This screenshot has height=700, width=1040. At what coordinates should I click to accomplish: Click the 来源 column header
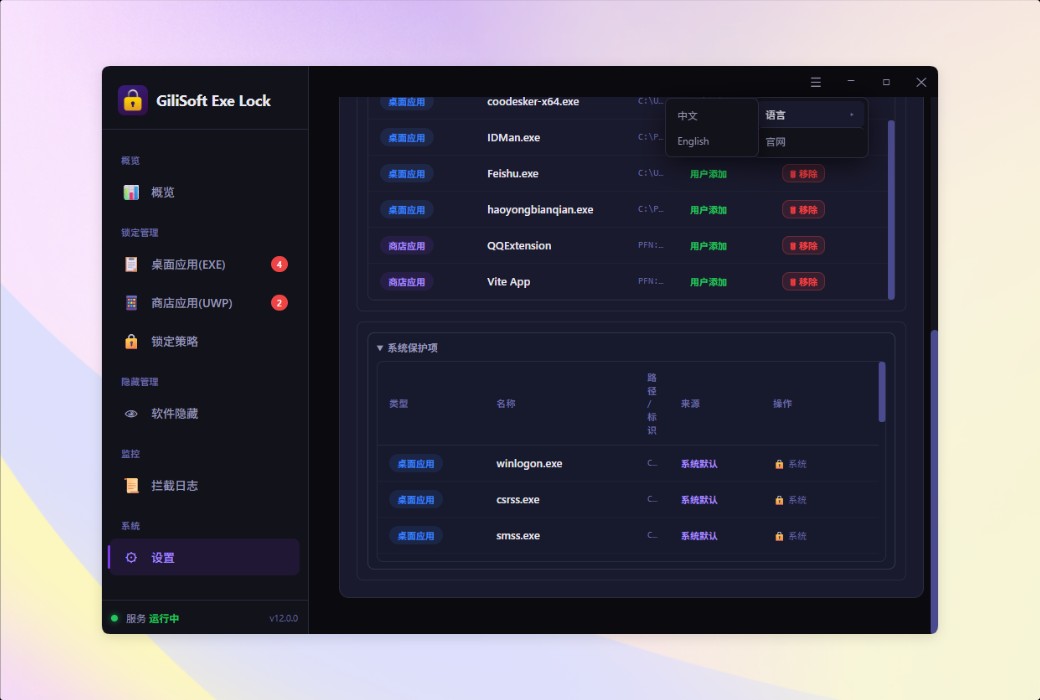click(690, 403)
